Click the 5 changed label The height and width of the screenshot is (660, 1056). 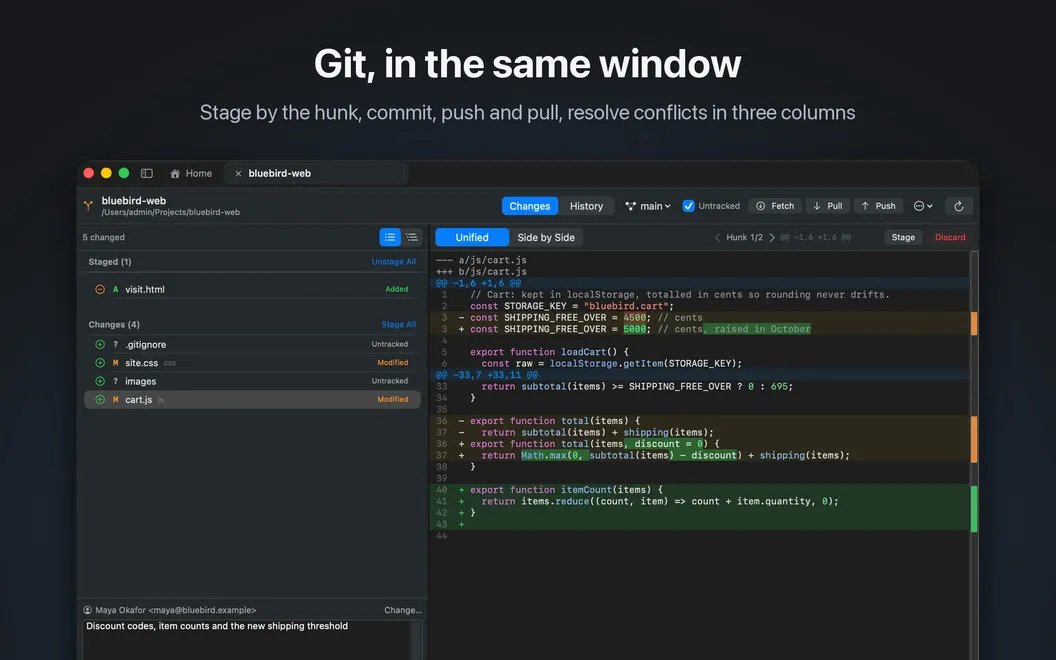[x=103, y=237]
